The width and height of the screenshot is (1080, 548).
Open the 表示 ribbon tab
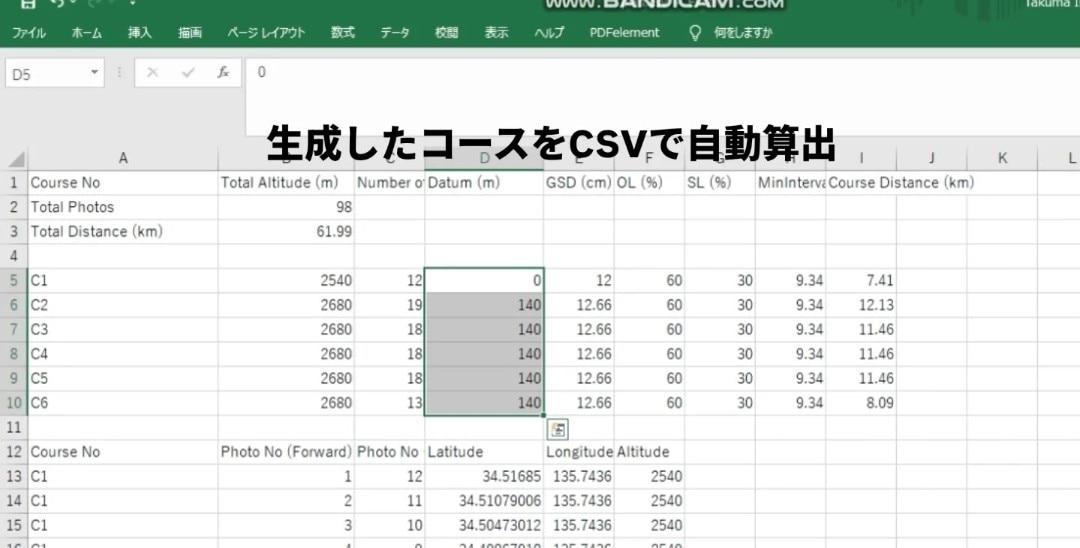497,32
